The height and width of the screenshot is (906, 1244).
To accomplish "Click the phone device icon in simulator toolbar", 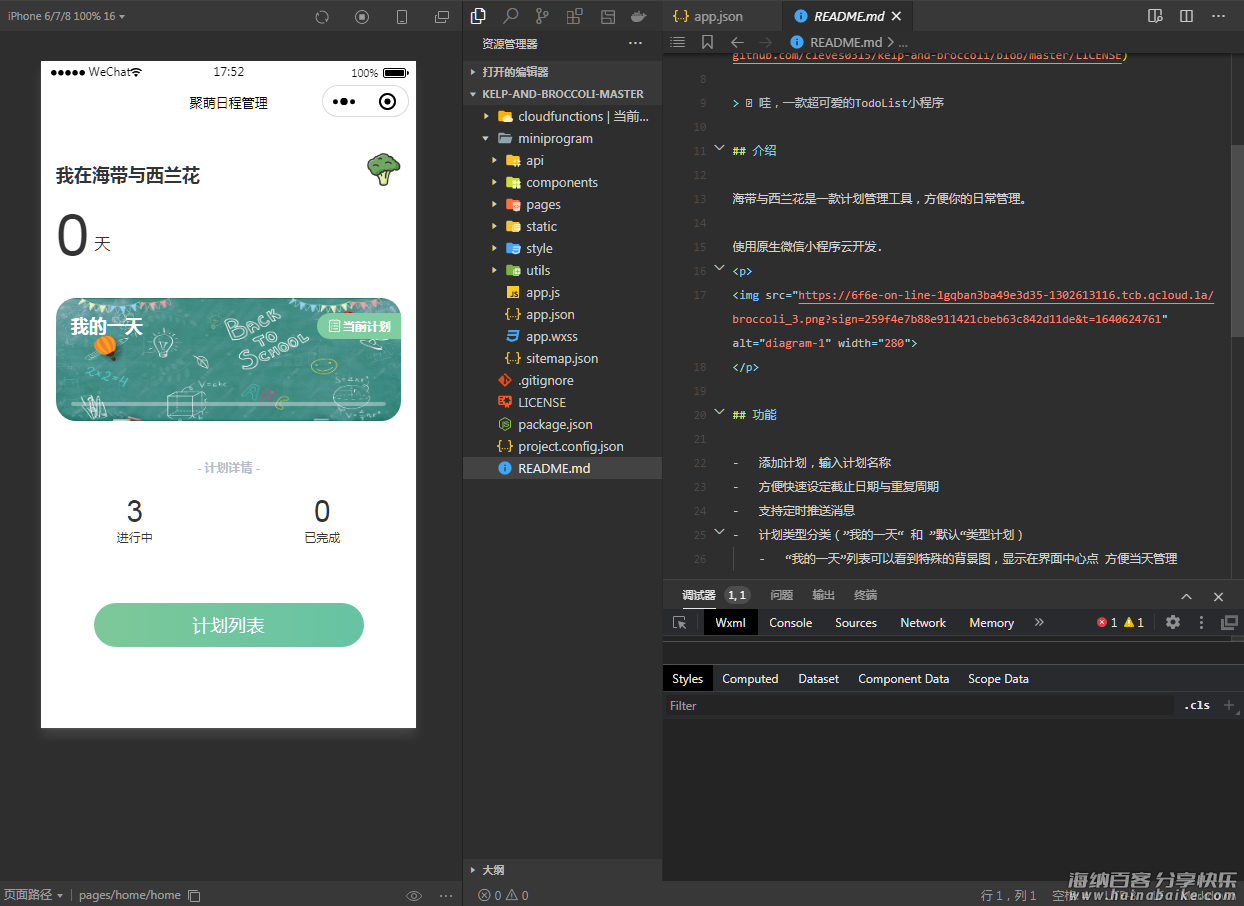I will [402, 17].
